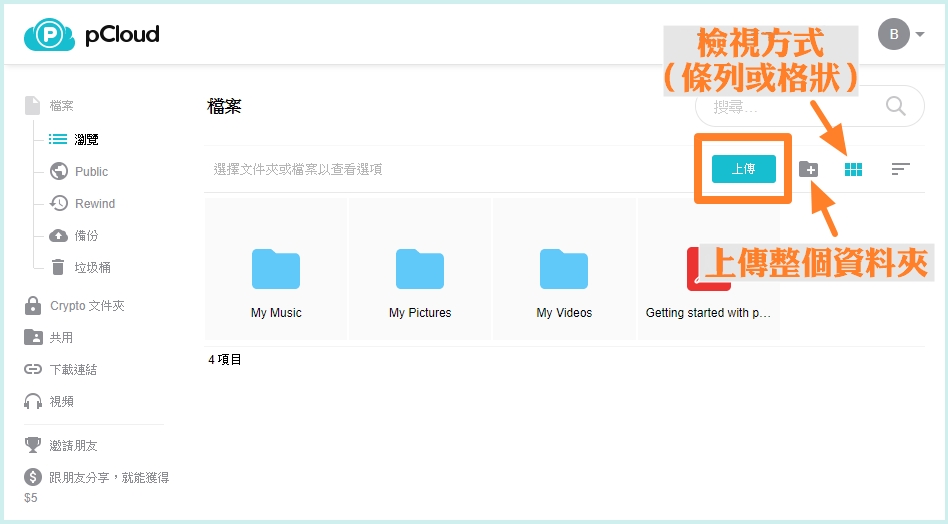The width and height of the screenshot is (948, 524).
Task: Click the Public globe icon
Action: [x=59, y=172]
